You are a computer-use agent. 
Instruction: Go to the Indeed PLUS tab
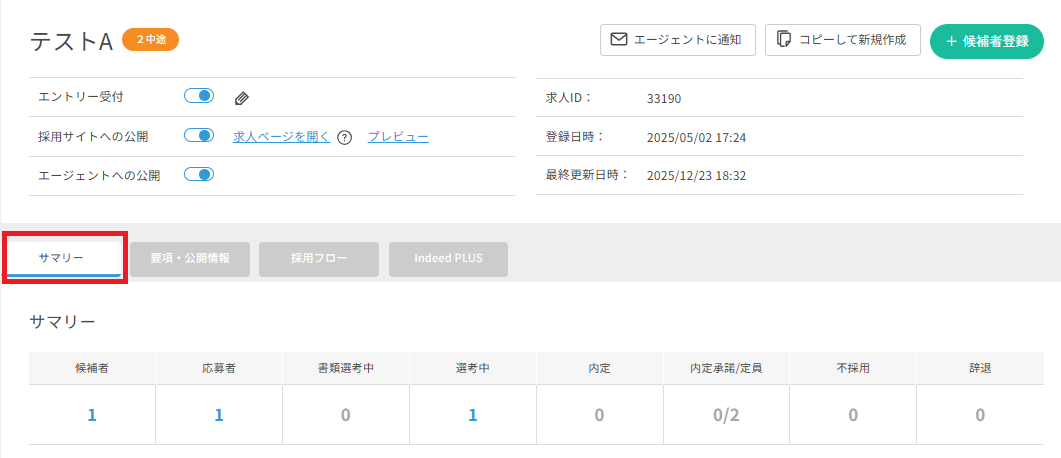(448, 258)
